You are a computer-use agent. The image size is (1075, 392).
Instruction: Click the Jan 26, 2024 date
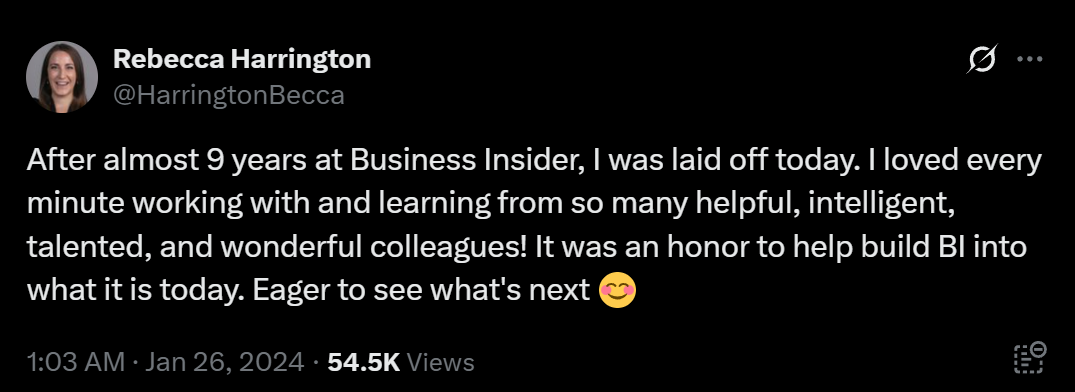point(224,362)
